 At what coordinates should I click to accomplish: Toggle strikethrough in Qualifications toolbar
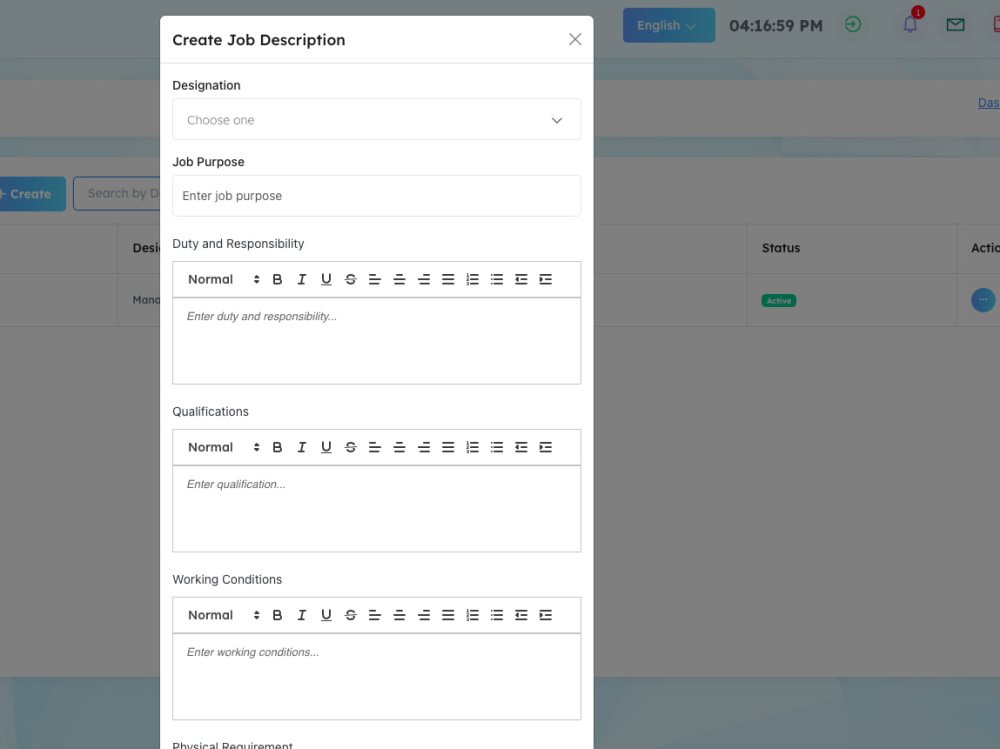click(x=350, y=447)
